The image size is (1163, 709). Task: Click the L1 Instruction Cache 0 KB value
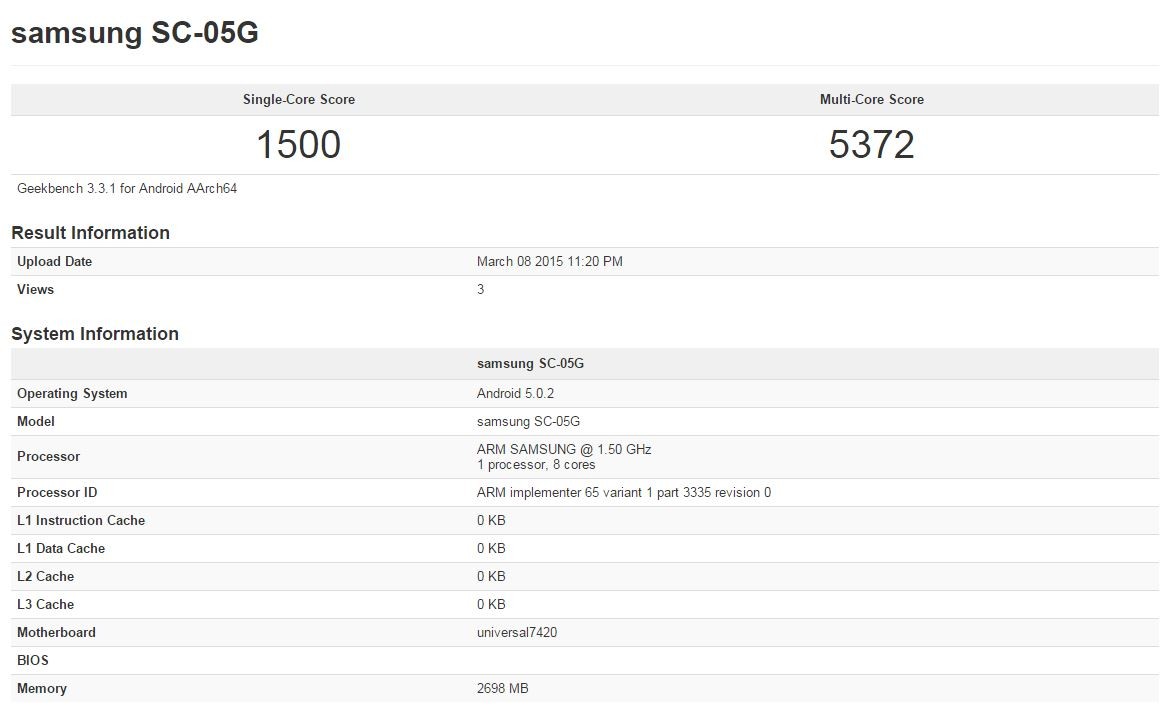(x=491, y=521)
